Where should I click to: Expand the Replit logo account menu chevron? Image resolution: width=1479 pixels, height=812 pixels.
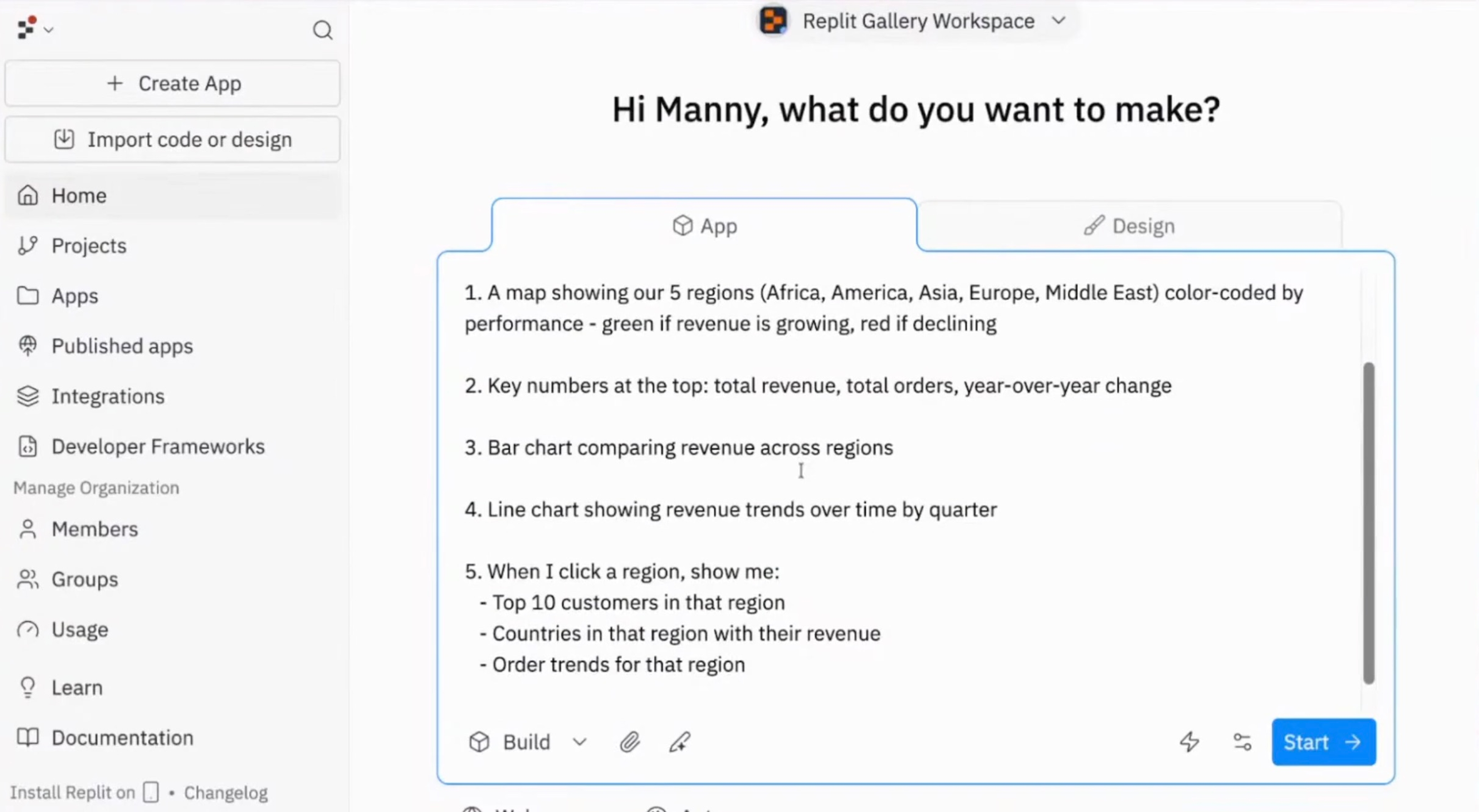click(x=49, y=30)
